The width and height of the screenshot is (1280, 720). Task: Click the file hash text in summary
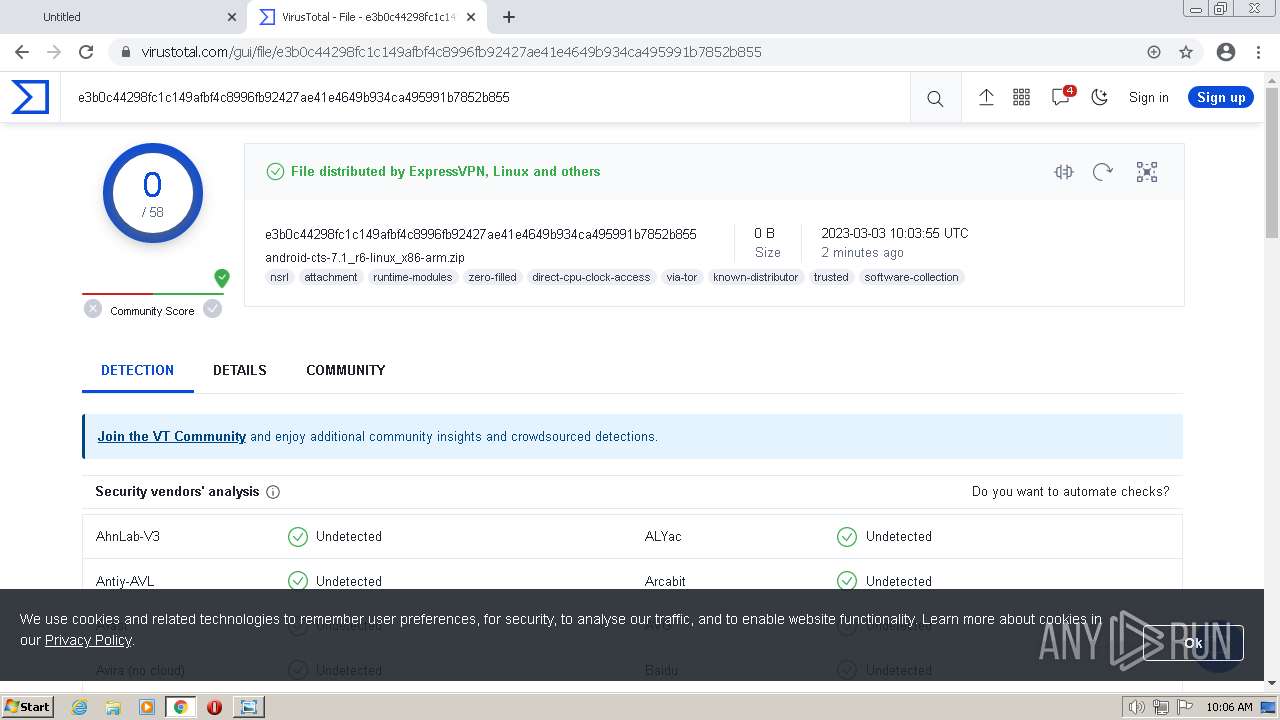click(x=481, y=234)
